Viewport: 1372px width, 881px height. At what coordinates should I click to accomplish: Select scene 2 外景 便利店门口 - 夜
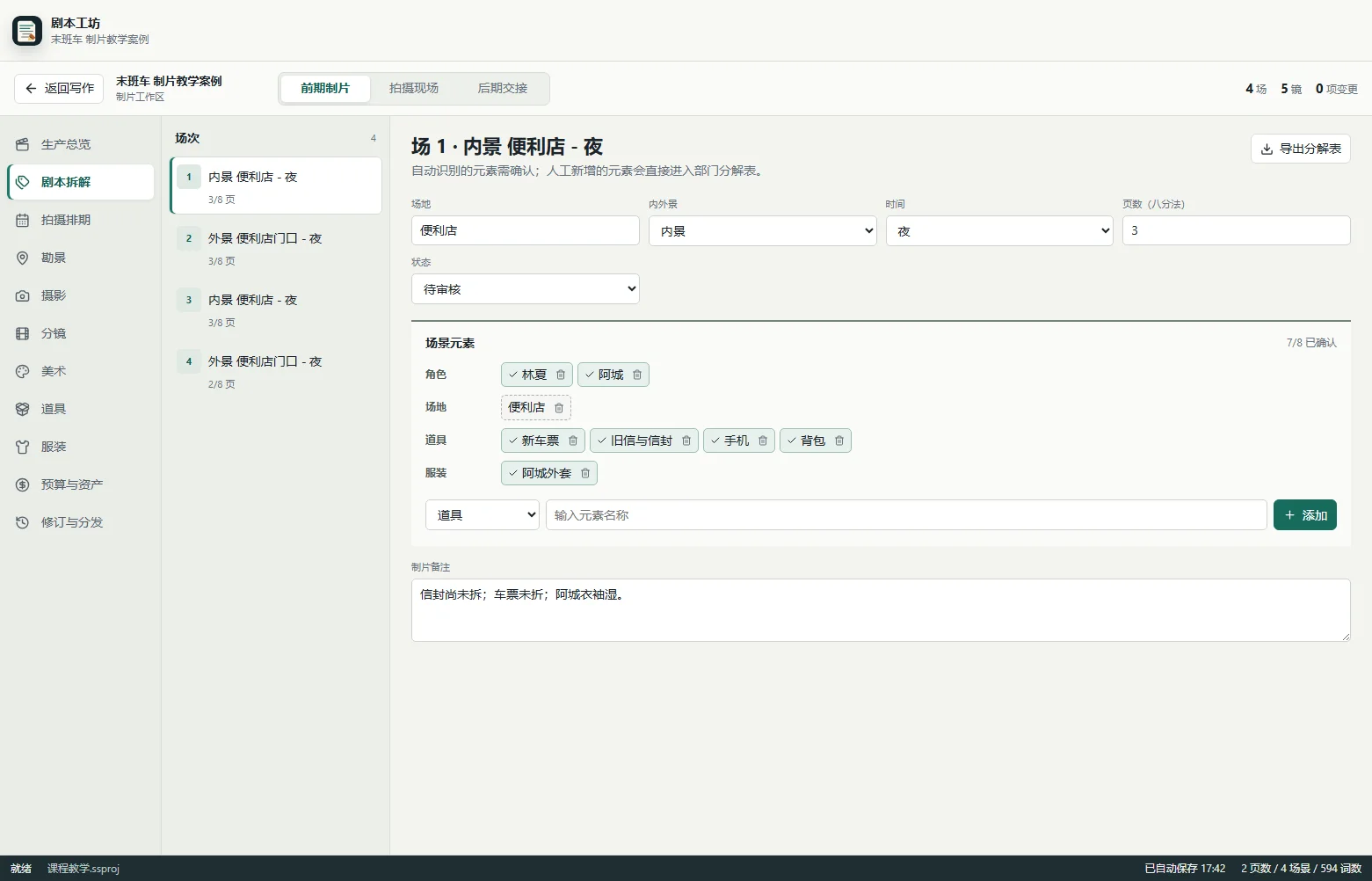[276, 247]
